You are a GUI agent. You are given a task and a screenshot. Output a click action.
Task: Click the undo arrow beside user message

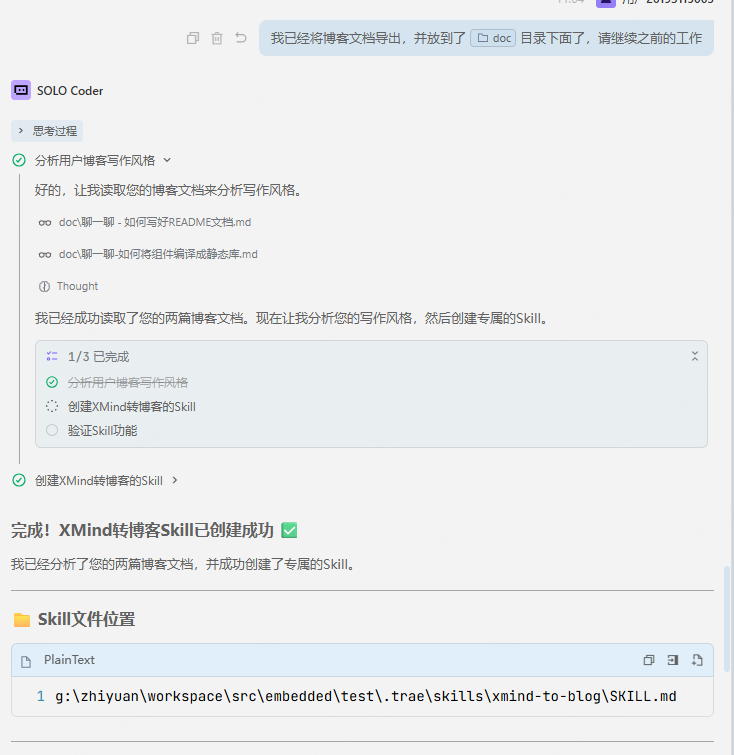241,38
